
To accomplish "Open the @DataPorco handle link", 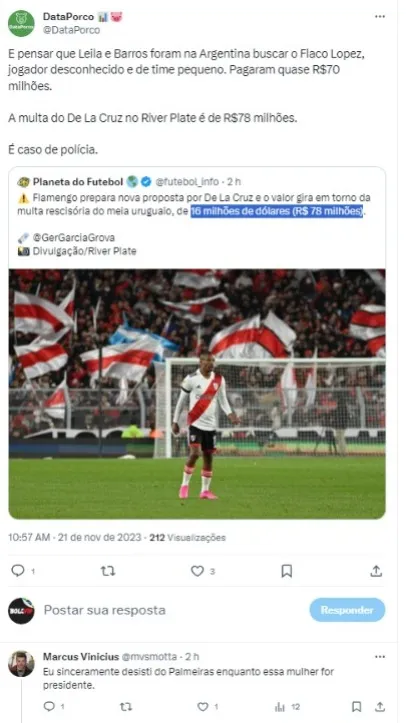I will [x=71, y=30].
